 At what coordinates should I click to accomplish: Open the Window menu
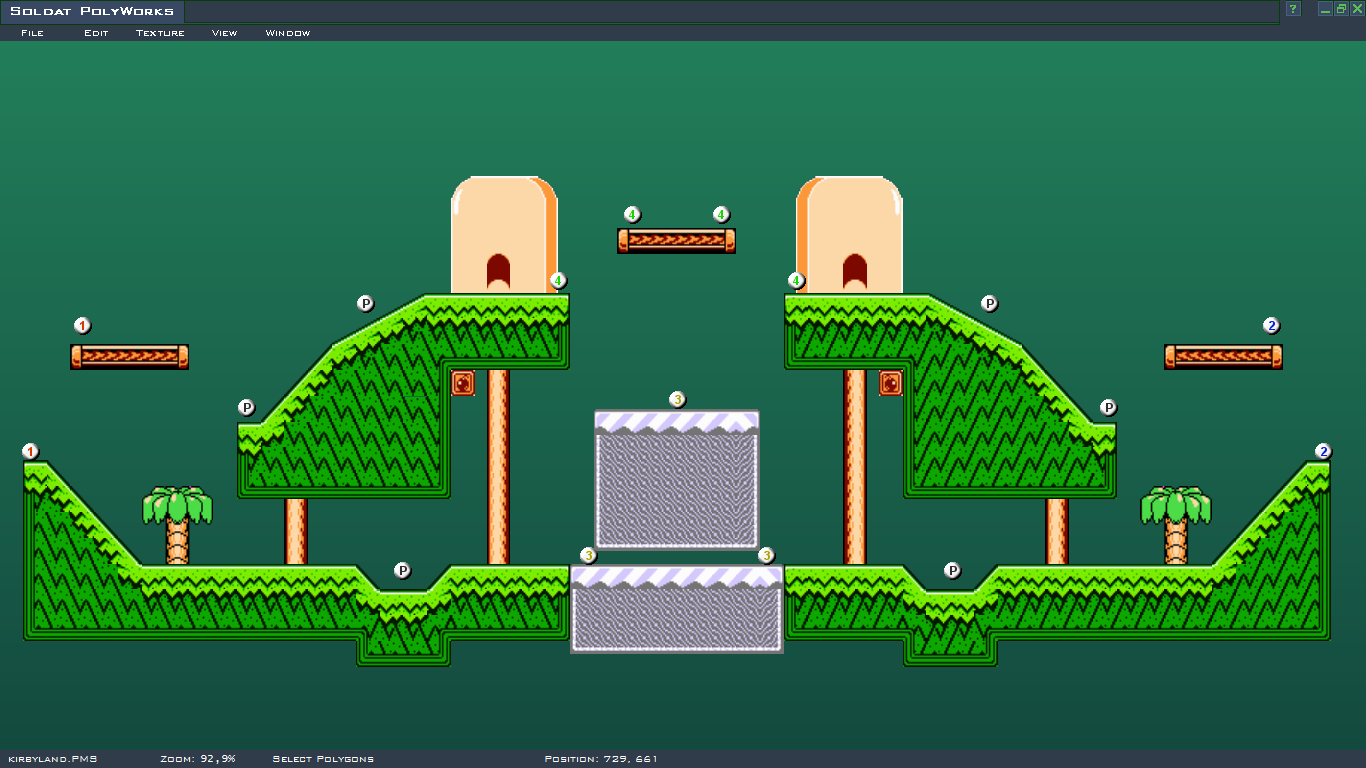tap(287, 33)
